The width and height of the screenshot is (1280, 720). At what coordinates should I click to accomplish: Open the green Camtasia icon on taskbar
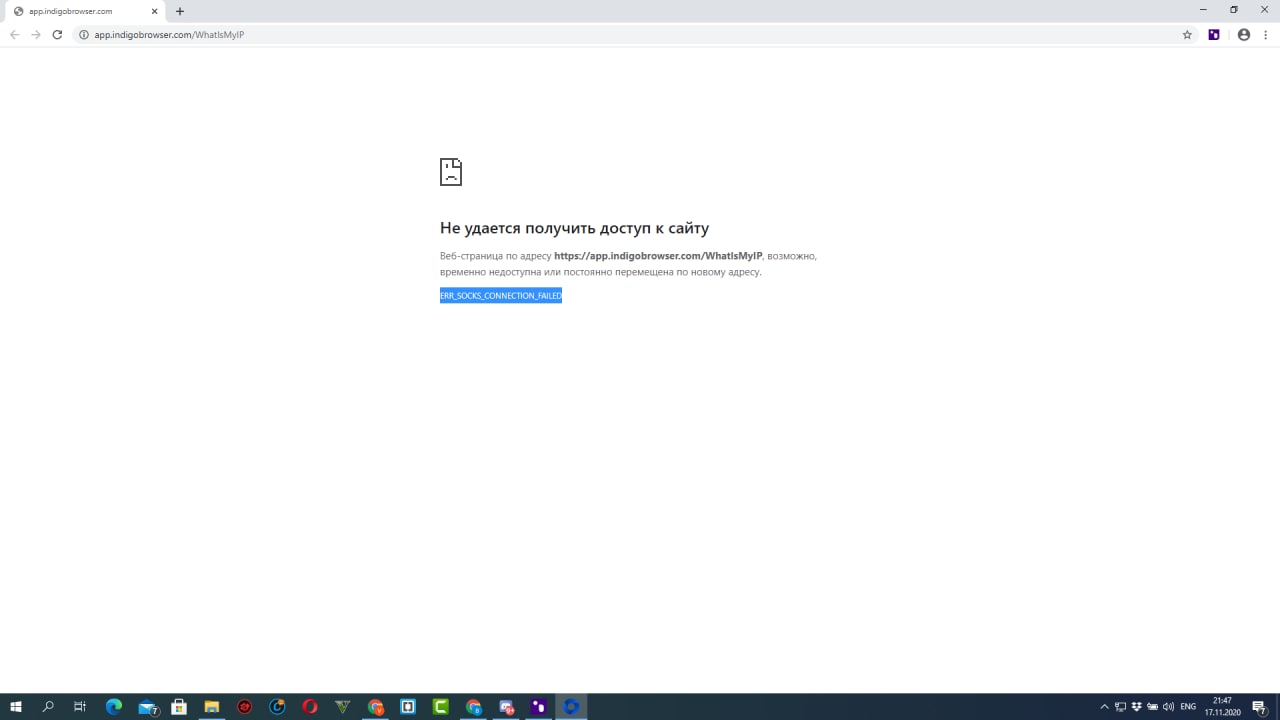pos(441,707)
